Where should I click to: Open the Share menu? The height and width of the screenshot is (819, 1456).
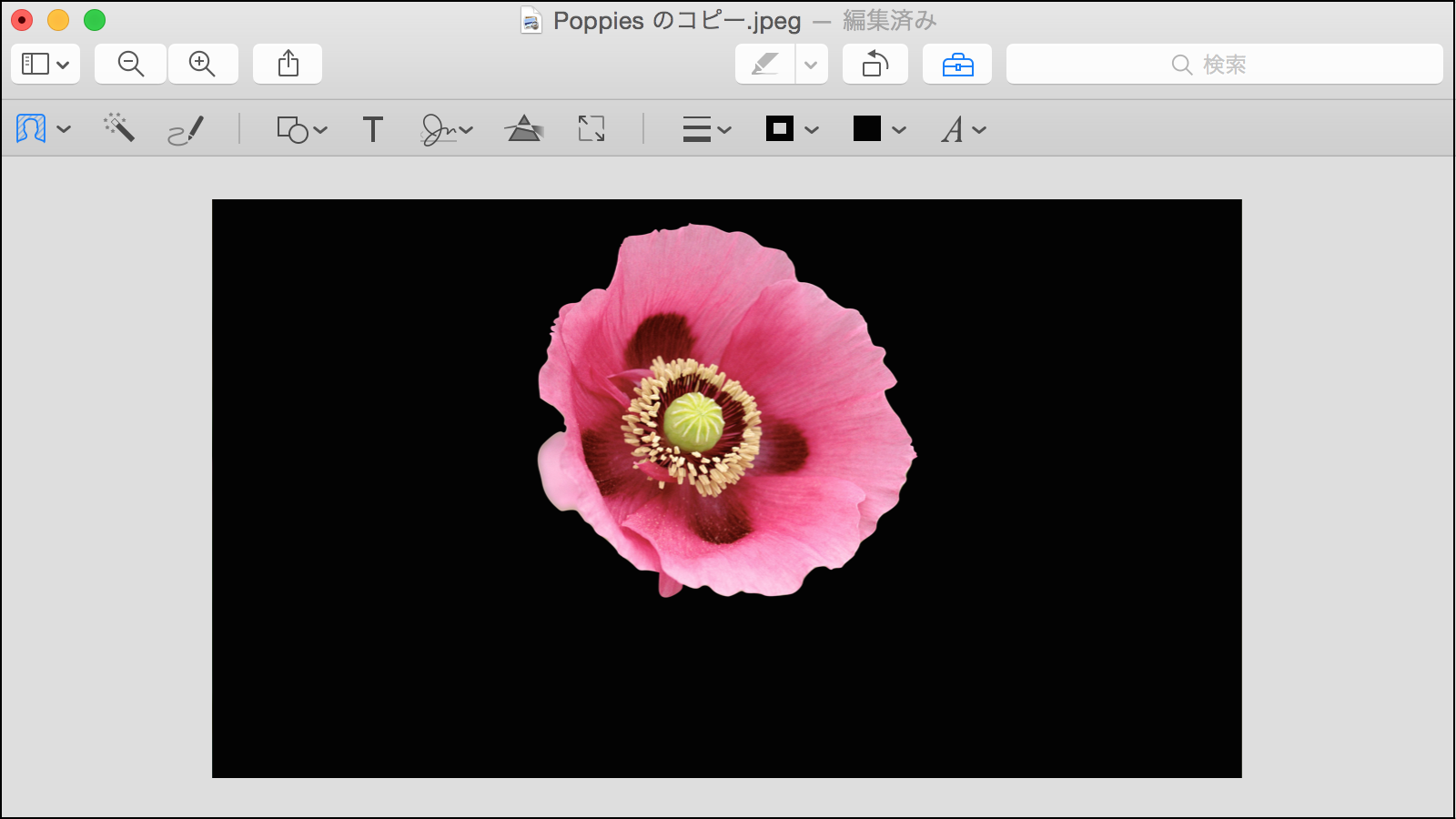tap(288, 64)
